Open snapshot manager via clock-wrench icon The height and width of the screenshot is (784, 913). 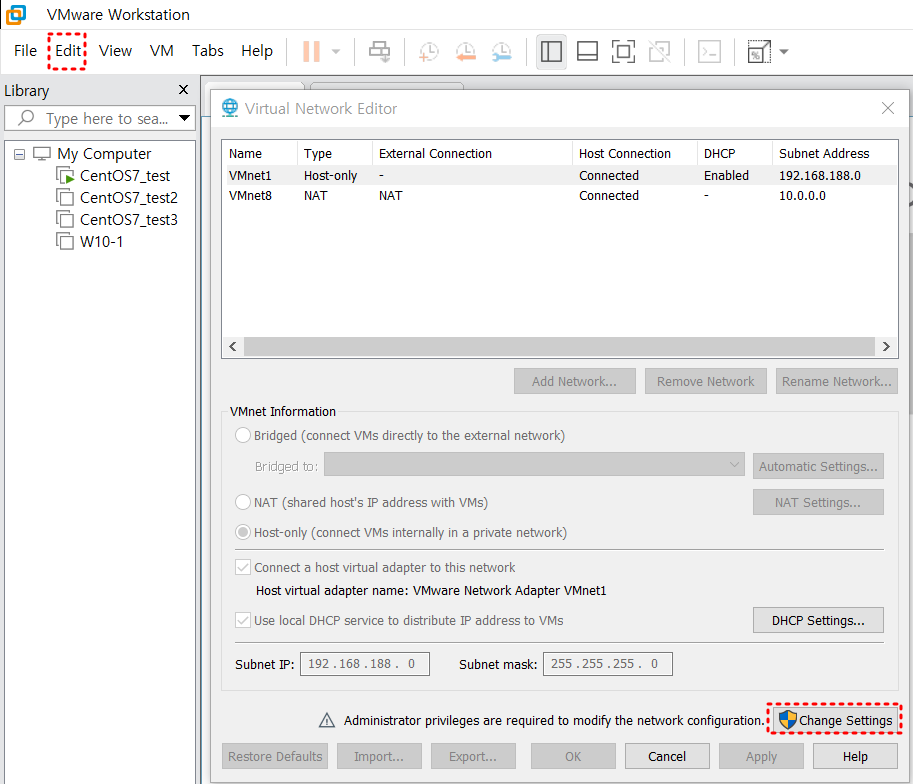pyautogui.click(x=501, y=51)
